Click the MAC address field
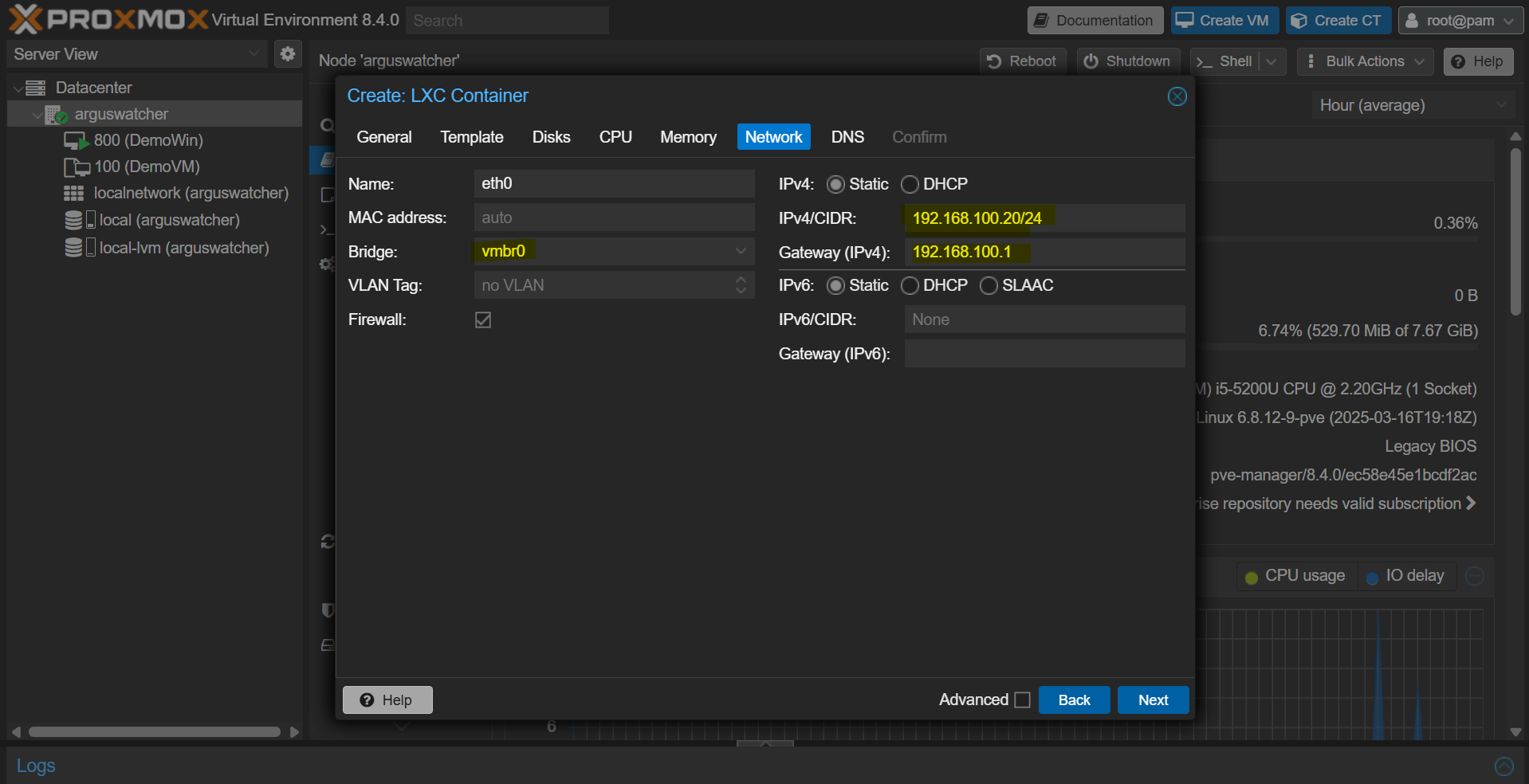The height and width of the screenshot is (784, 1529). (614, 218)
